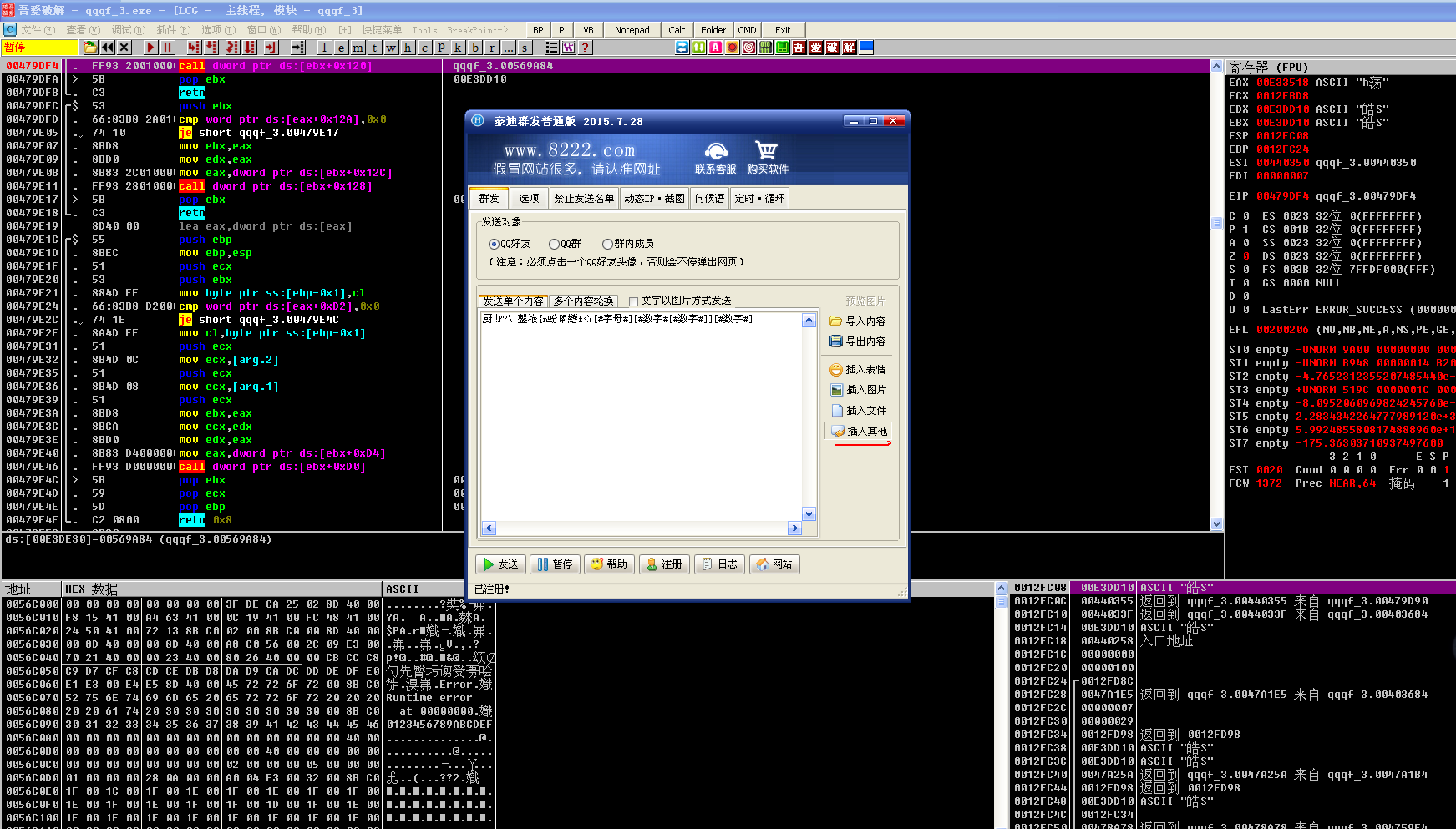Image resolution: width=1456 pixels, height=829 pixels.
Task: Click the black 'X' close-process icon in debugger toolbar
Action: click(x=124, y=48)
